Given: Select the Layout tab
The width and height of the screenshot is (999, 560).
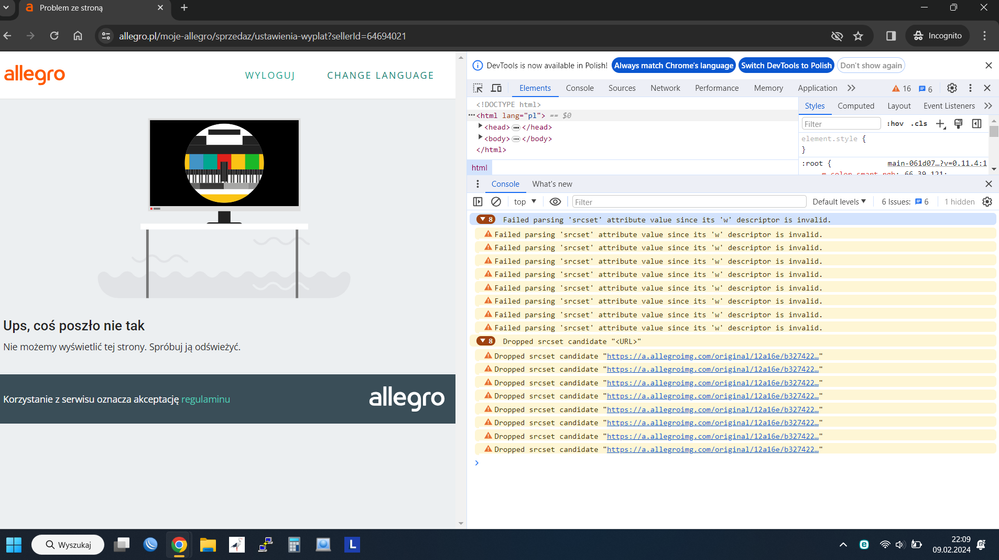Looking at the screenshot, I should tap(899, 106).
